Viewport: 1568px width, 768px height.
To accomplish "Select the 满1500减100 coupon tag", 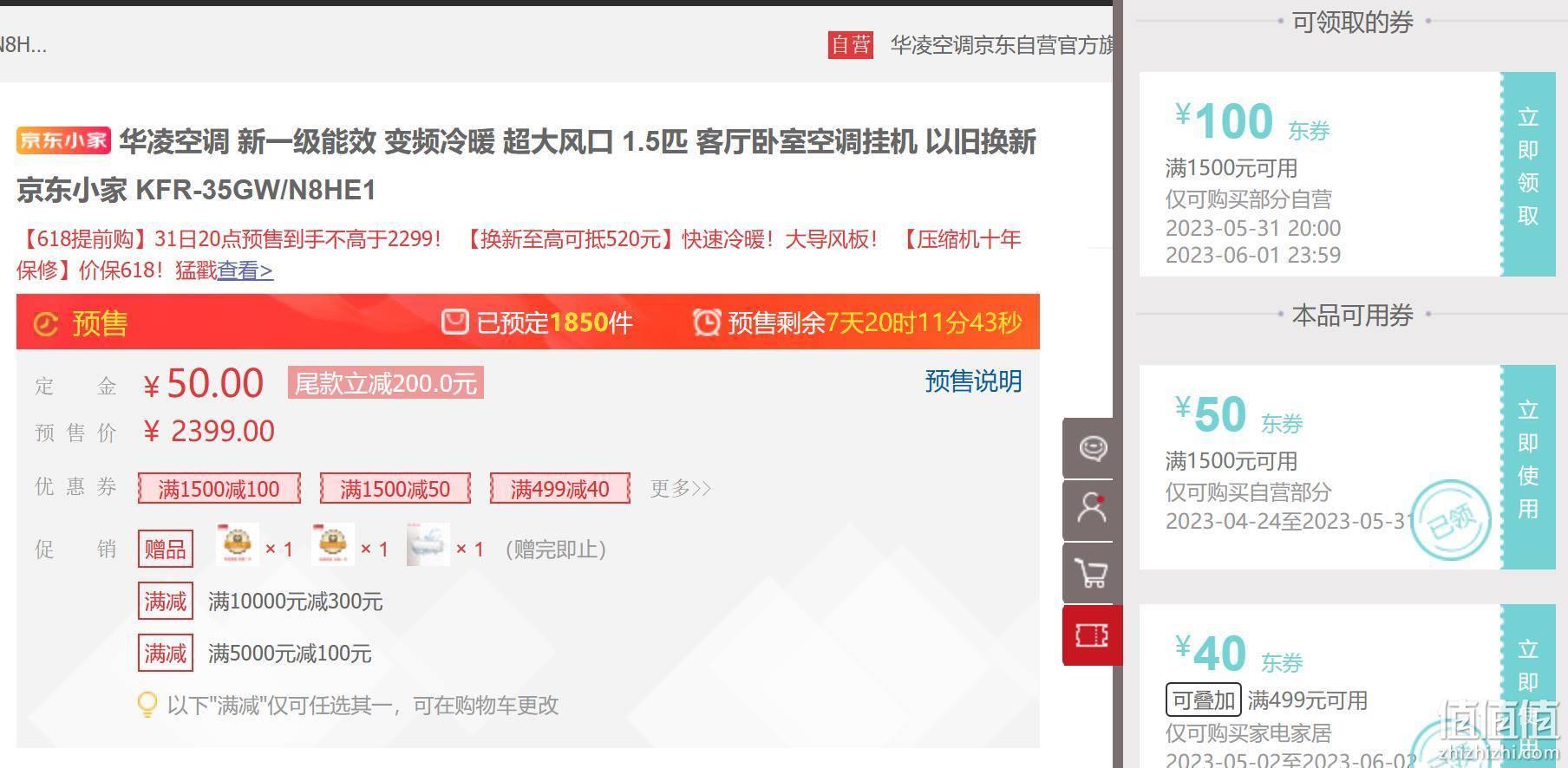I will tap(219, 489).
